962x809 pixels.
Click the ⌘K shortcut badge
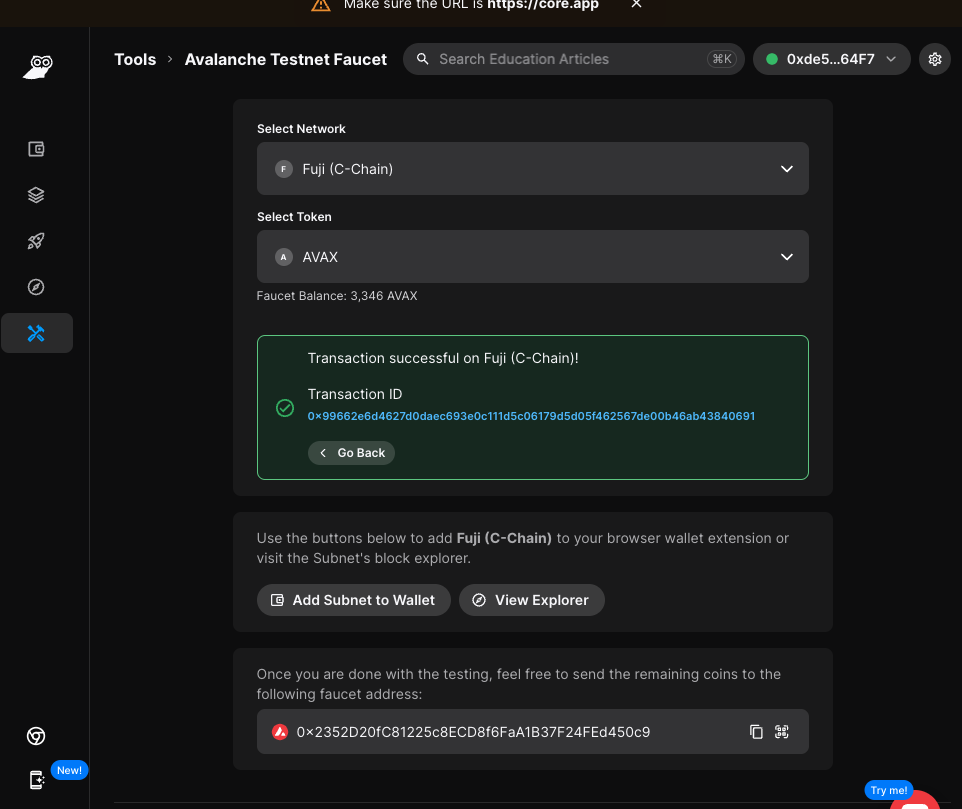[722, 59]
